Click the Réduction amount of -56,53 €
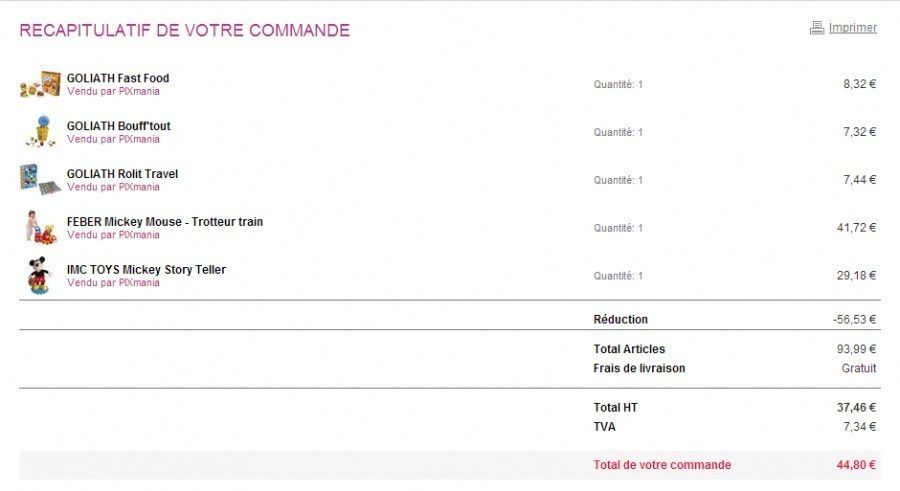 (x=854, y=320)
